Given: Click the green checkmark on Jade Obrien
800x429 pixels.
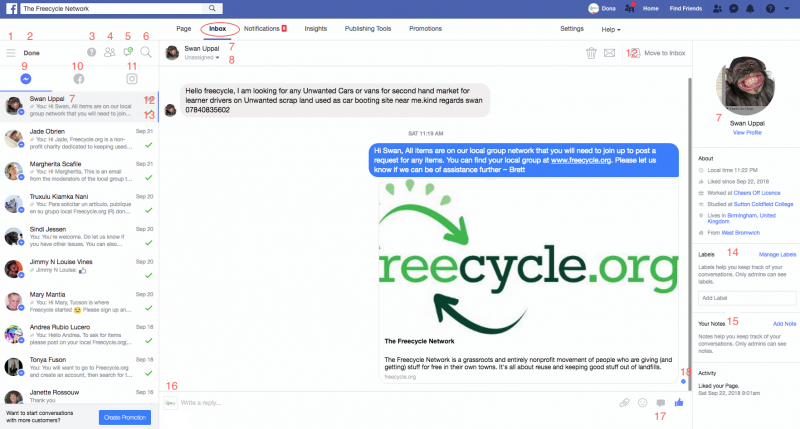Looking at the screenshot, I should (x=148, y=147).
